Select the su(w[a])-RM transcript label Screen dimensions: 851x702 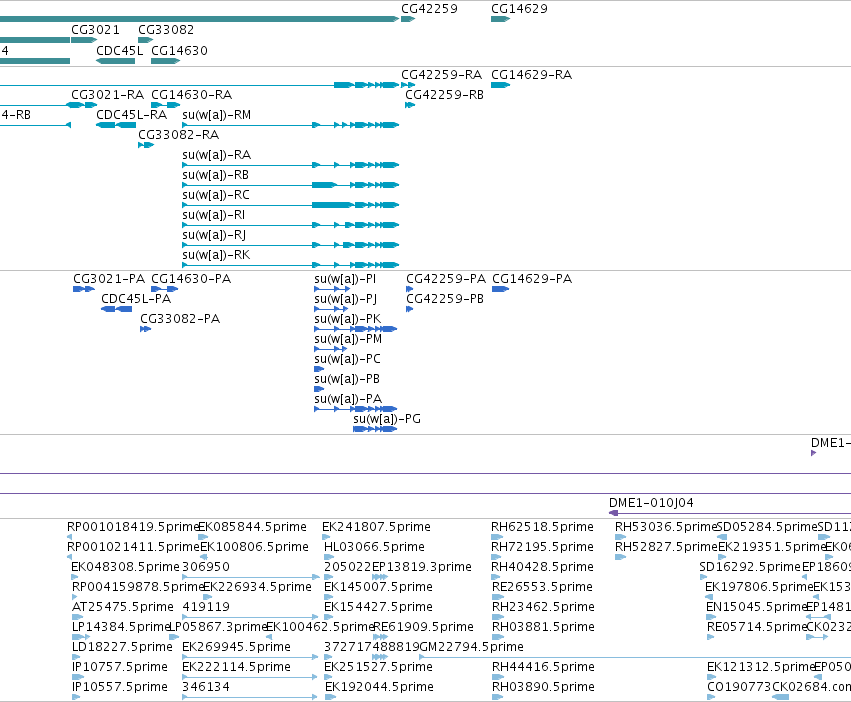[217, 115]
